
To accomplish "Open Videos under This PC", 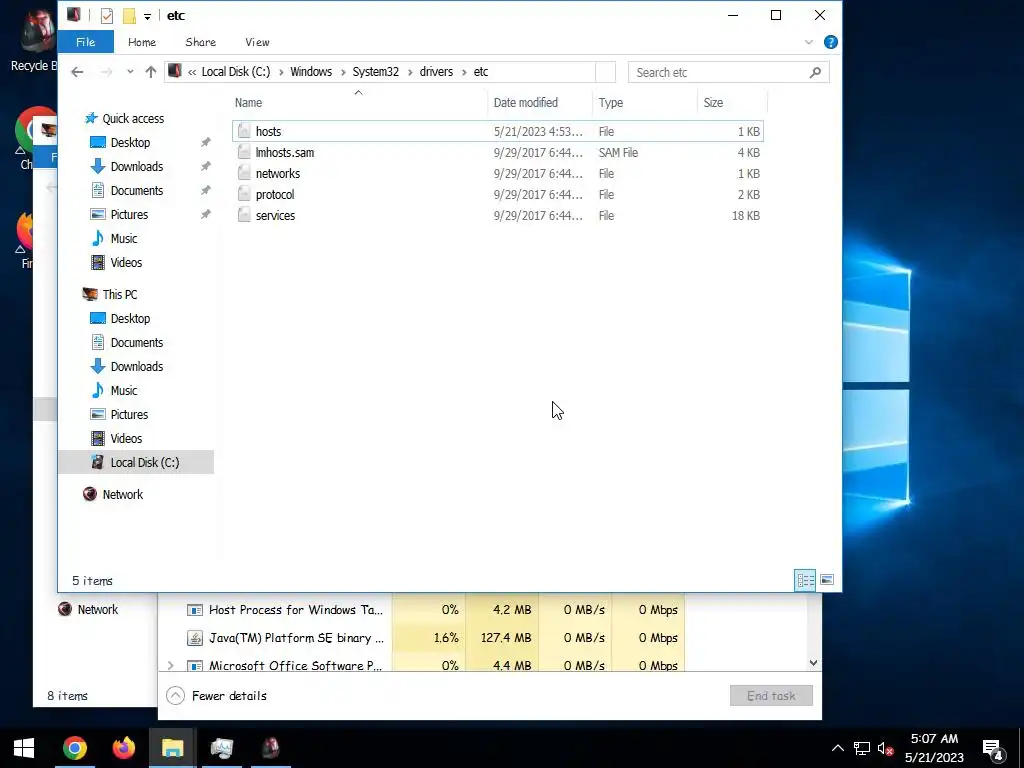I will tap(125, 439).
